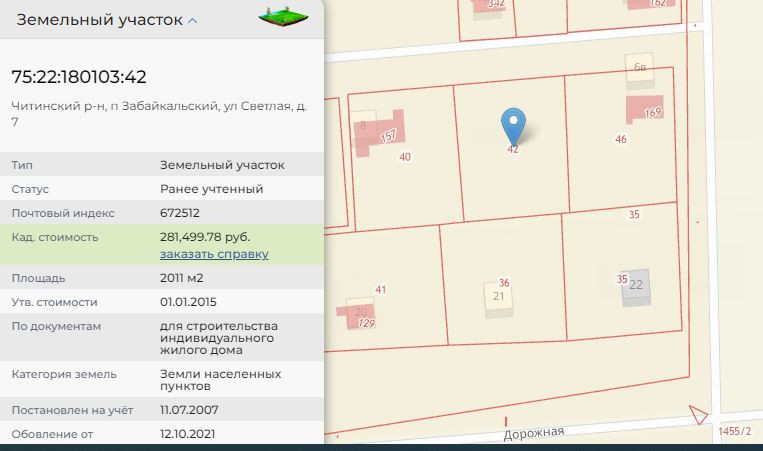Screen dimensions: 763x451
Task: Click the Тип row value Земельный участок
Action: 222,165
